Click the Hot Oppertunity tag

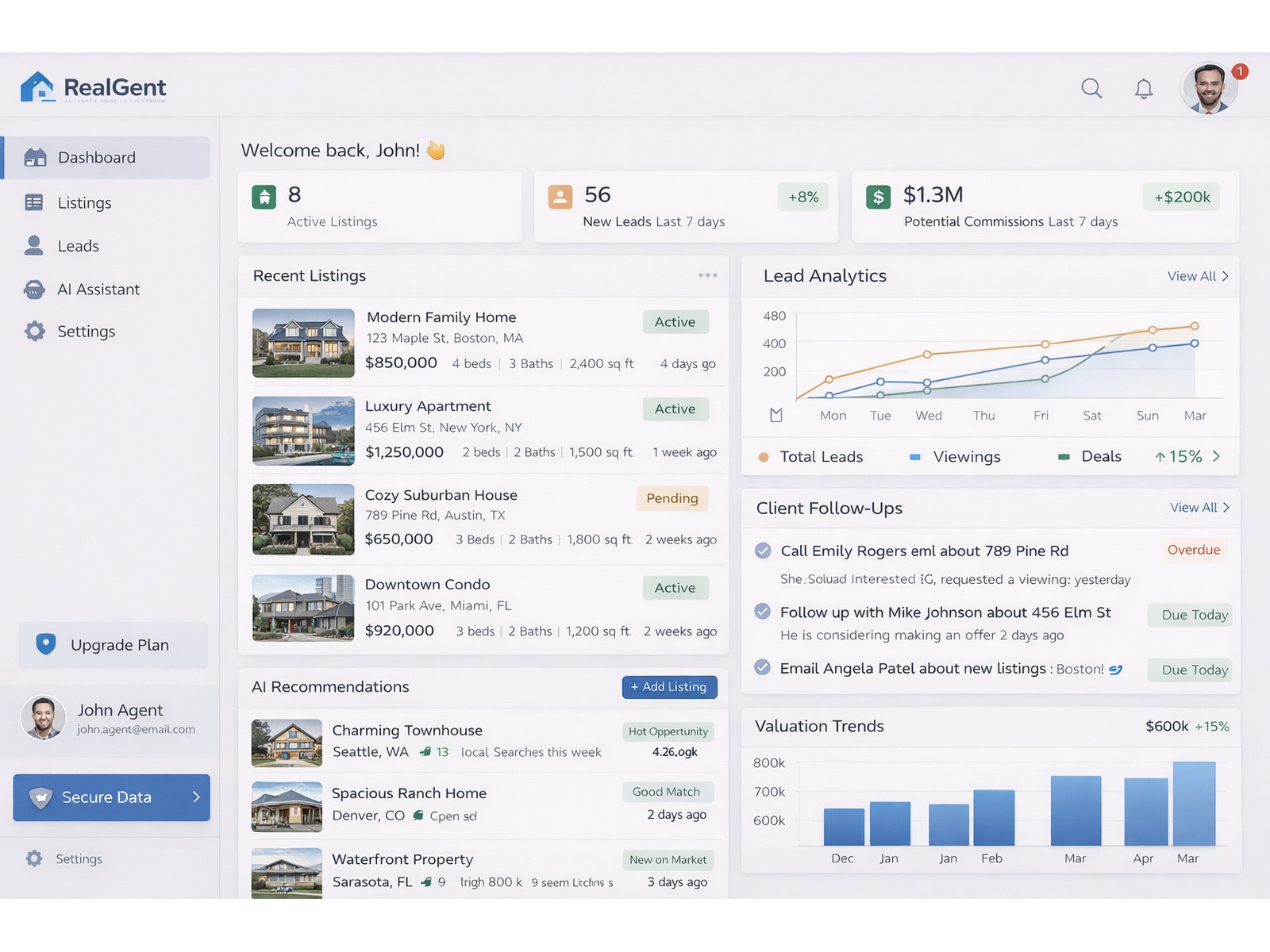pos(668,731)
